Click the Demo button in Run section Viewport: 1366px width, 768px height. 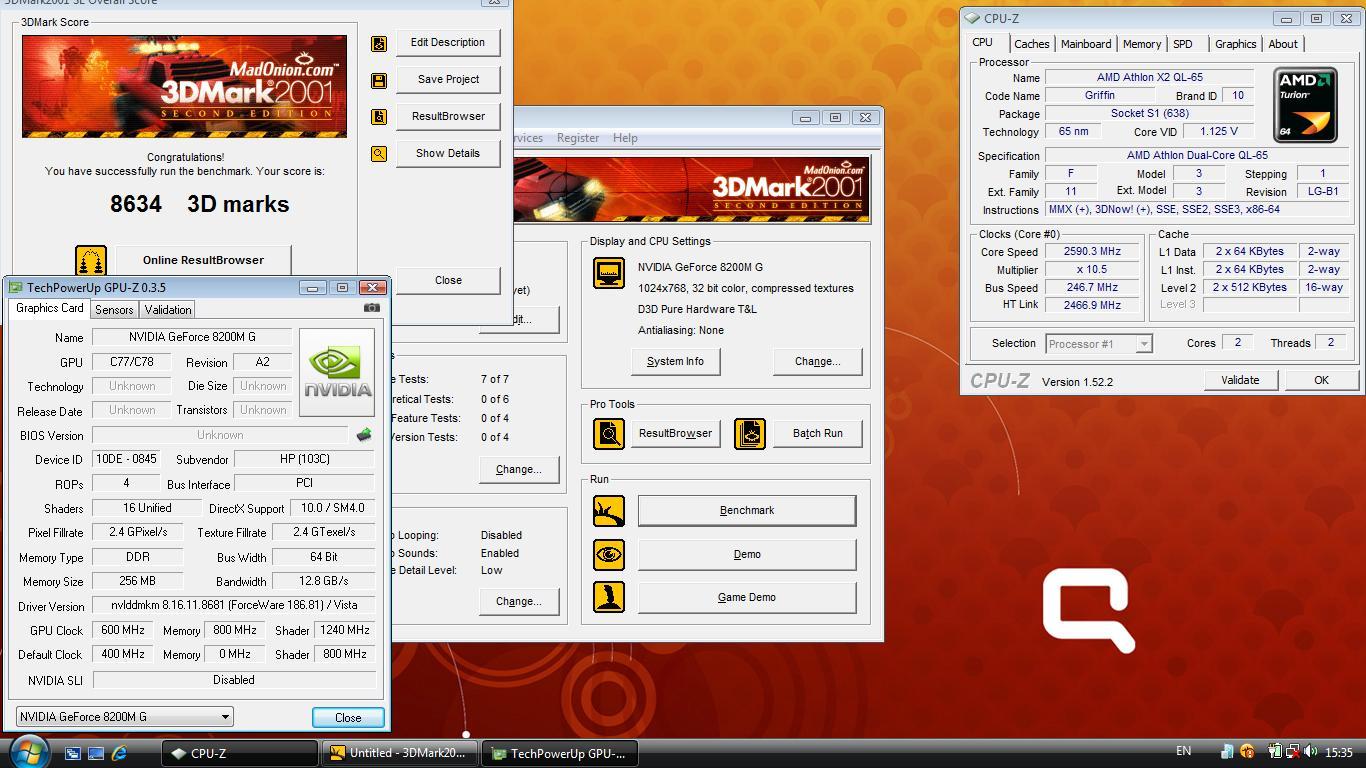(x=747, y=555)
